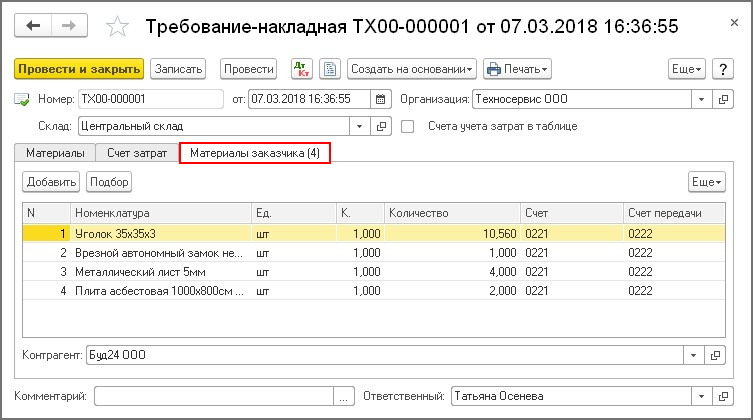Switch to the Материалы tab

click(54, 153)
